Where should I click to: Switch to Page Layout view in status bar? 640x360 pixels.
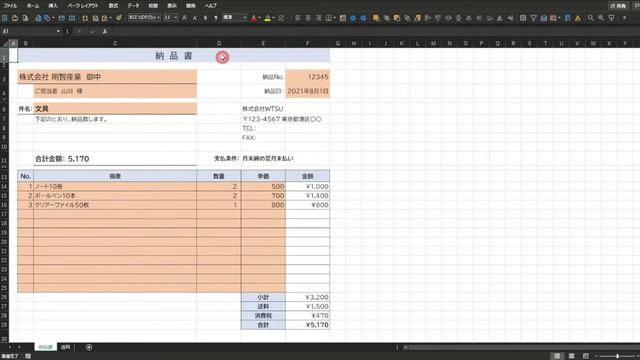(571, 356)
